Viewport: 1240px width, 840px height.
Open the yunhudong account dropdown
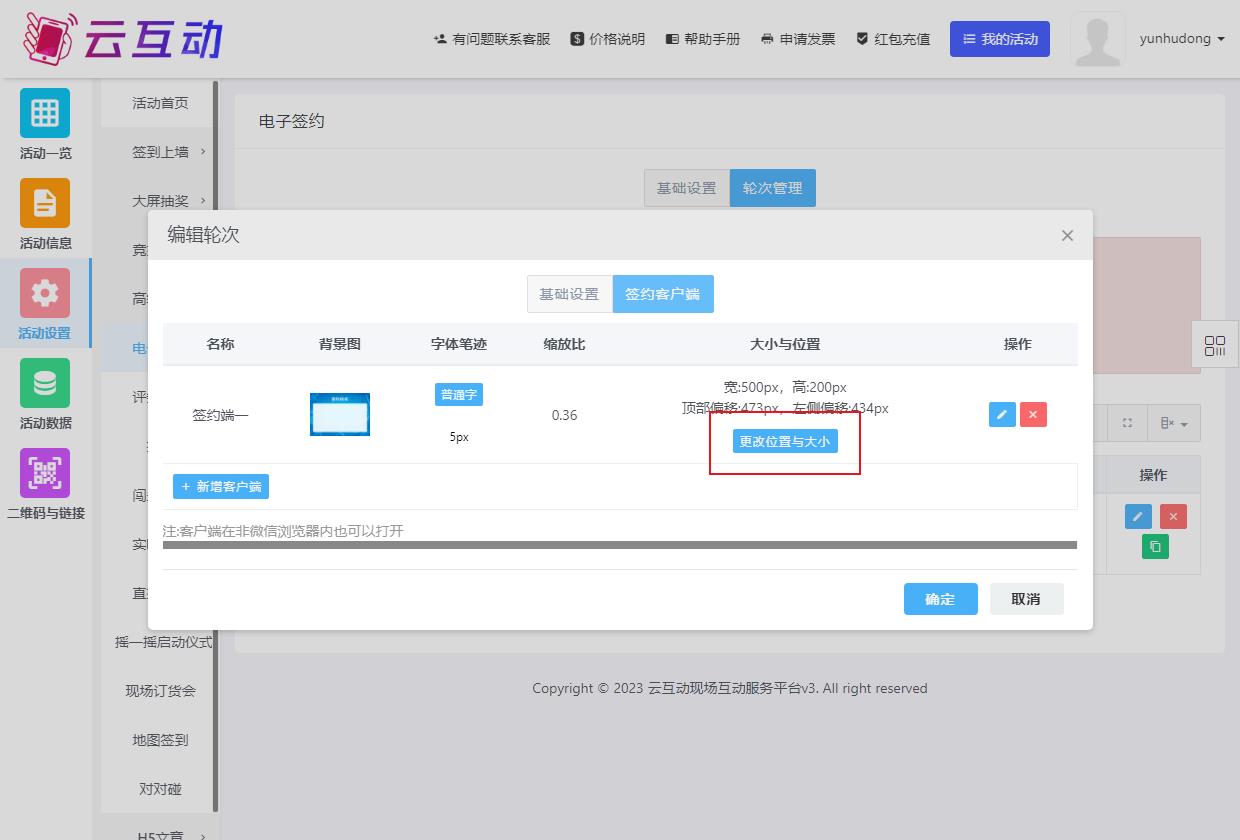1182,39
